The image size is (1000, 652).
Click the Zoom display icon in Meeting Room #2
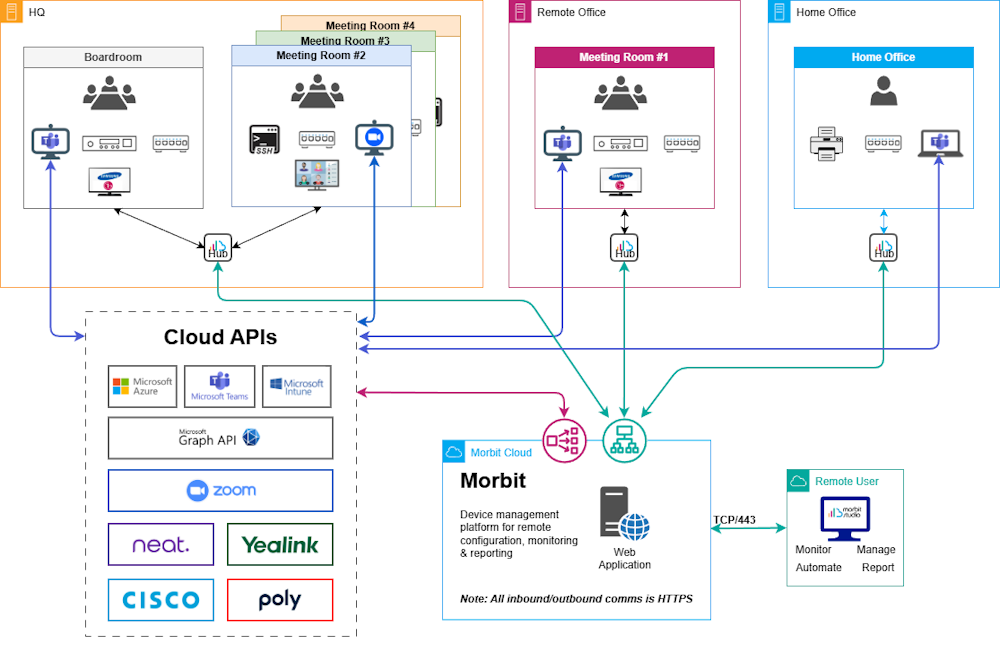[374, 138]
